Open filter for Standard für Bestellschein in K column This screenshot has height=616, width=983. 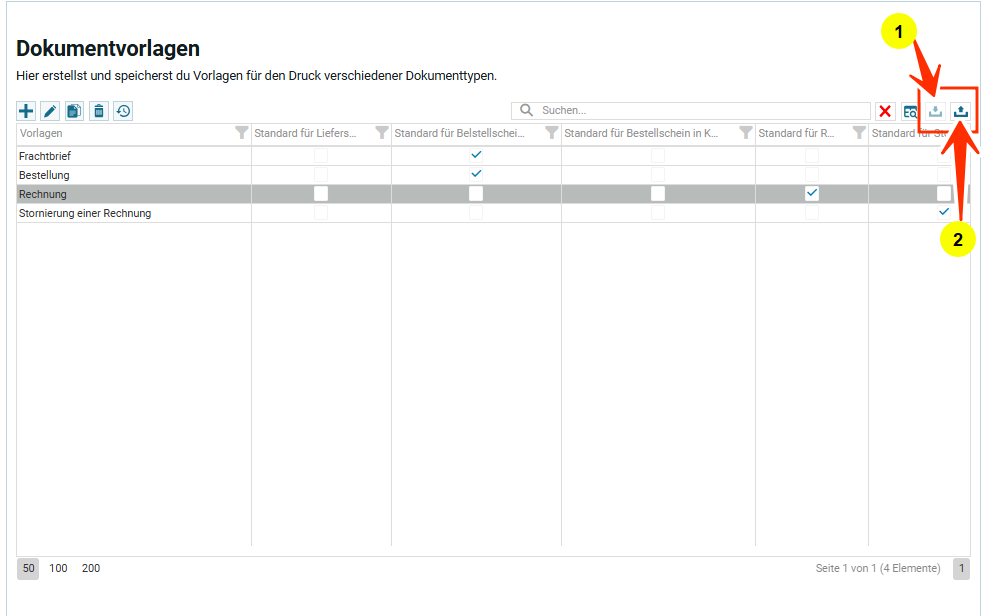pyautogui.click(x=745, y=133)
